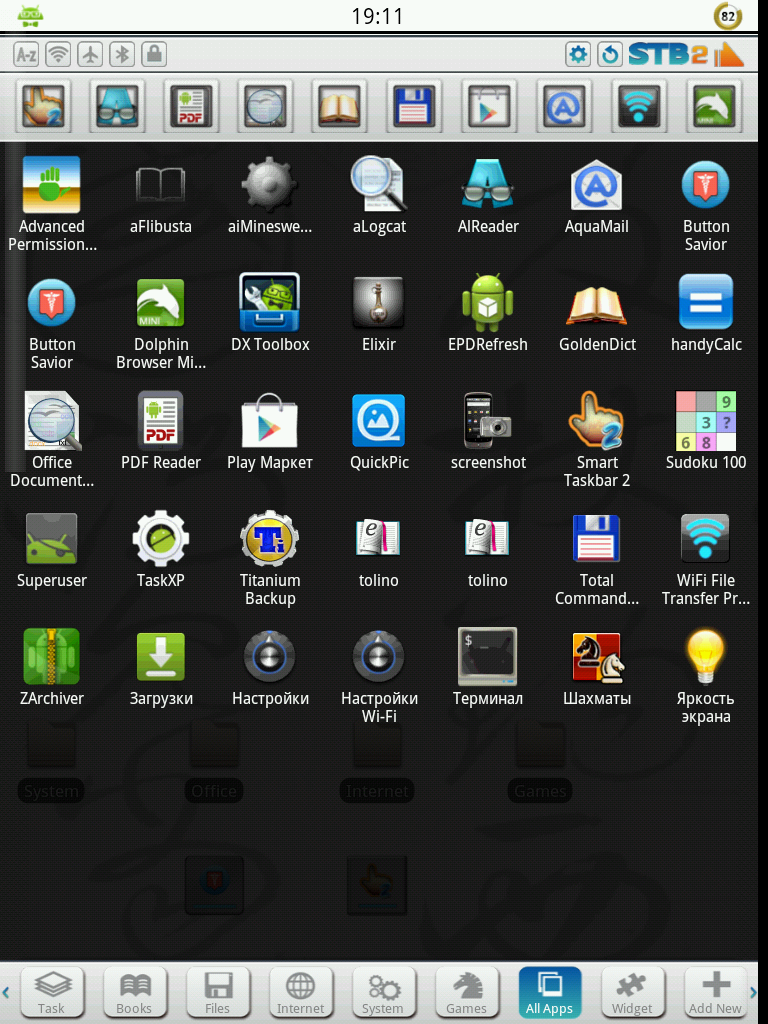This screenshot has width=768, height=1024.
Task: Open the blue gear settings button
Action: 578,54
